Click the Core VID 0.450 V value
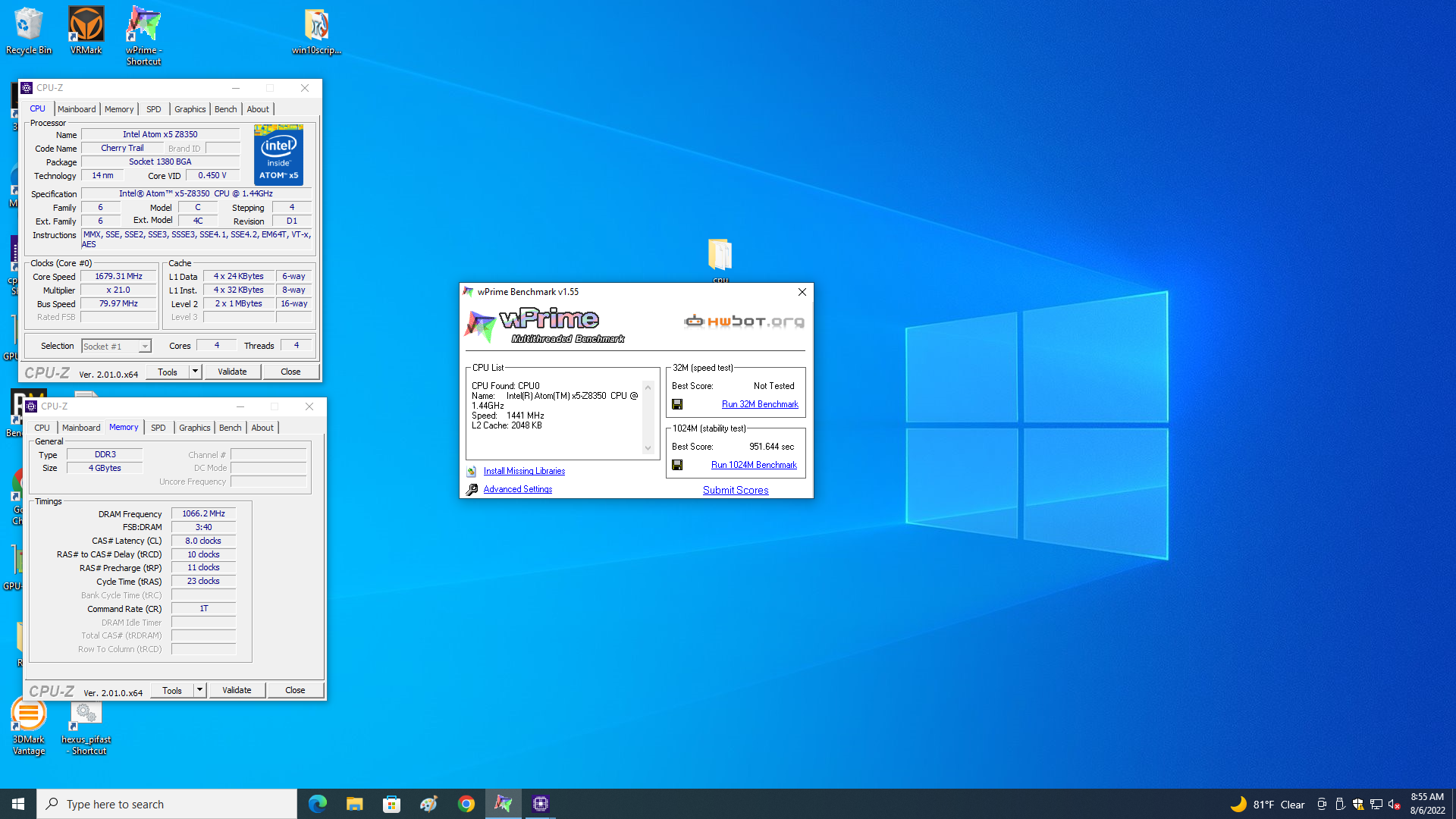The height and width of the screenshot is (819, 1456). point(212,176)
